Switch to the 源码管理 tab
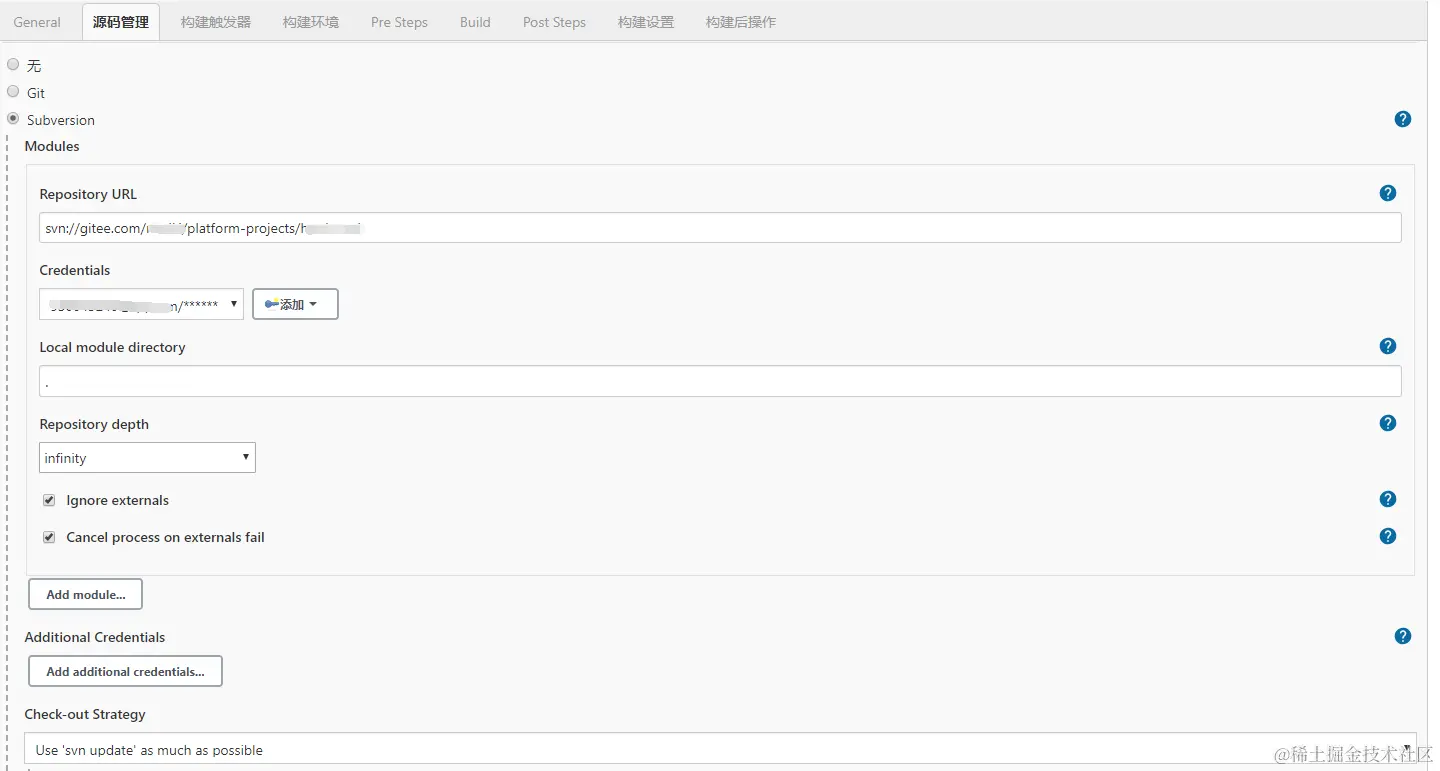Screen dimensions: 1440x771 coord(121,21)
